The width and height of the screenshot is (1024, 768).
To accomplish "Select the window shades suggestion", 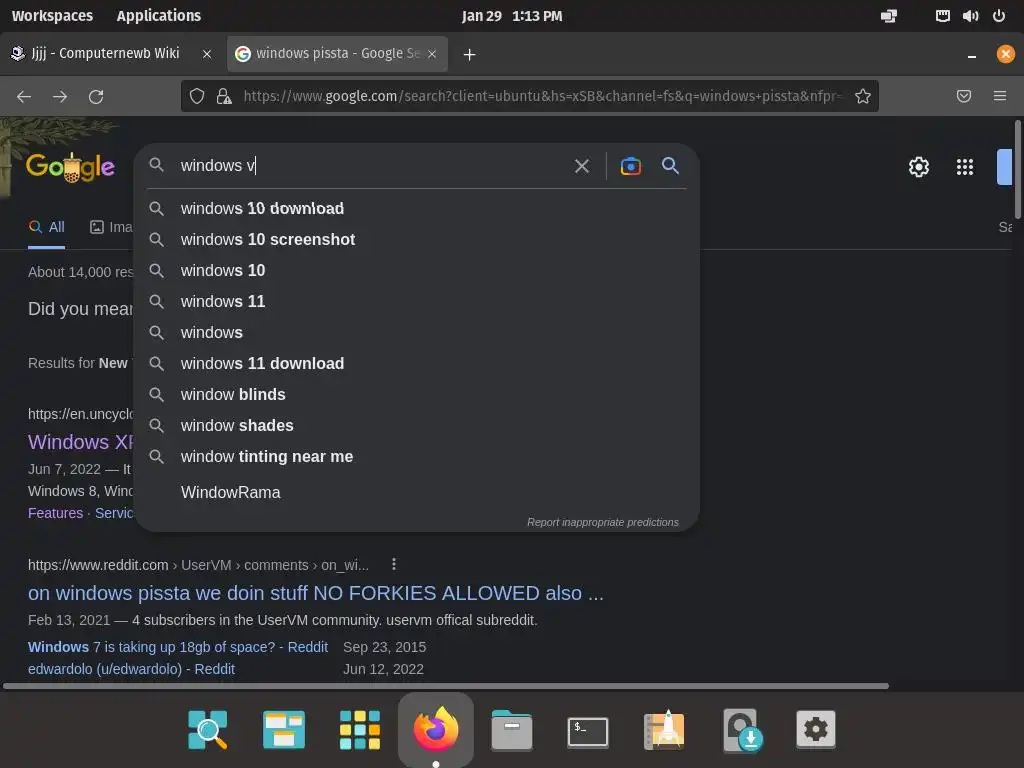I will coord(417,426).
